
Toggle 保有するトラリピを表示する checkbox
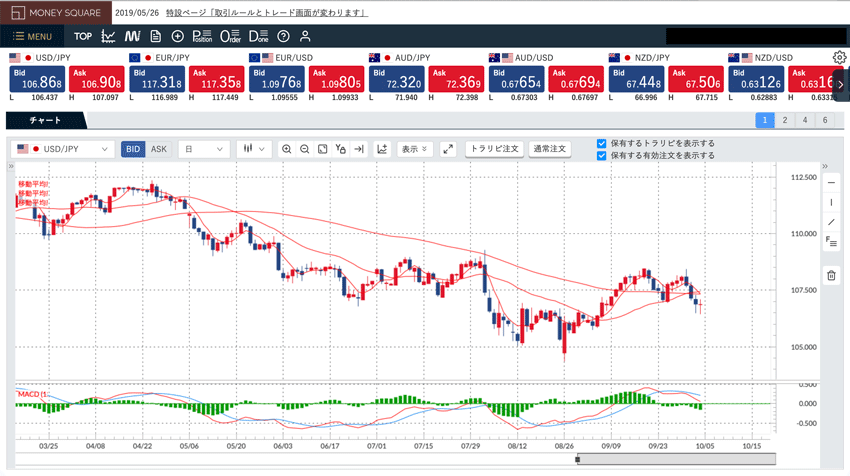601,143
